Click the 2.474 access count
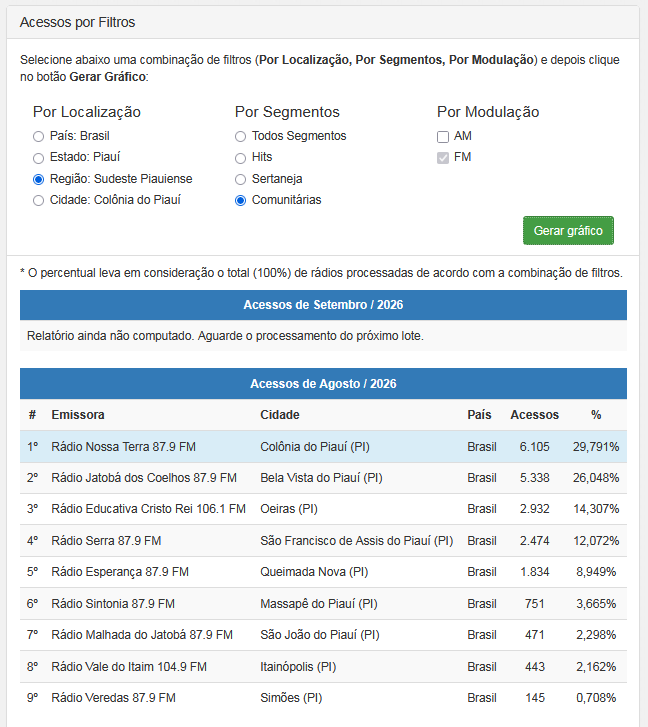Screen dimensions: 648x727 tap(534, 541)
